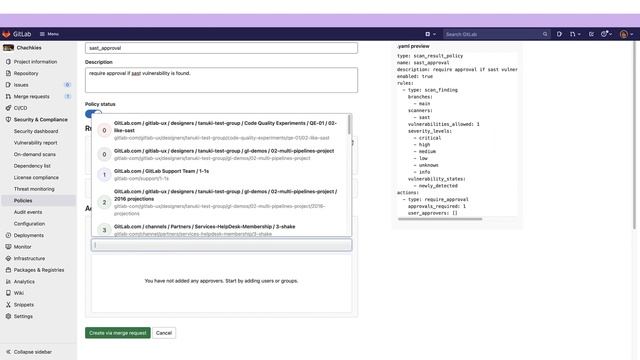The height and width of the screenshot is (360, 640).
Task: Select 2016 projections group option
Action: (x=220, y=202)
